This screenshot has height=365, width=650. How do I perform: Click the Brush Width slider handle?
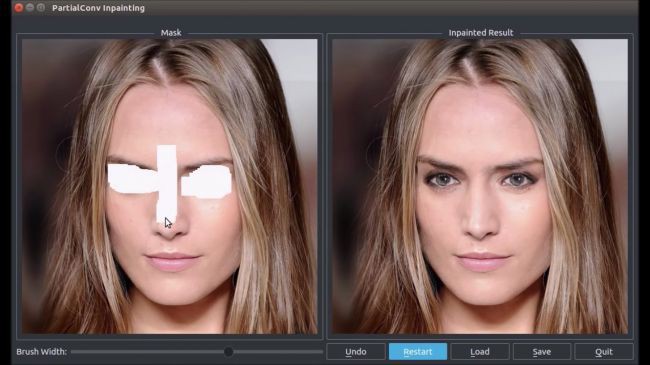(228, 352)
